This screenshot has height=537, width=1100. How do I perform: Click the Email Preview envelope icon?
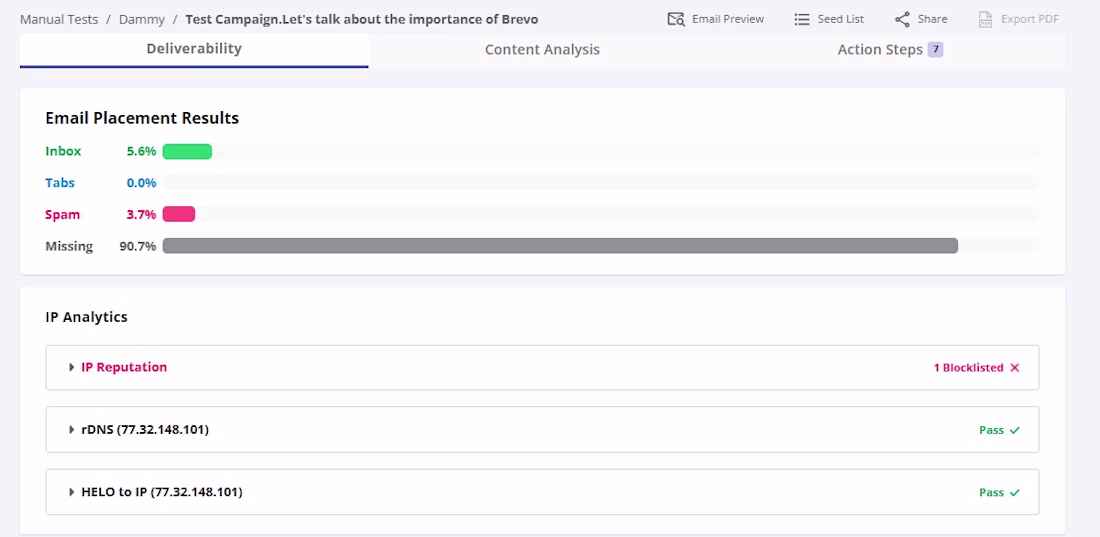point(676,19)
